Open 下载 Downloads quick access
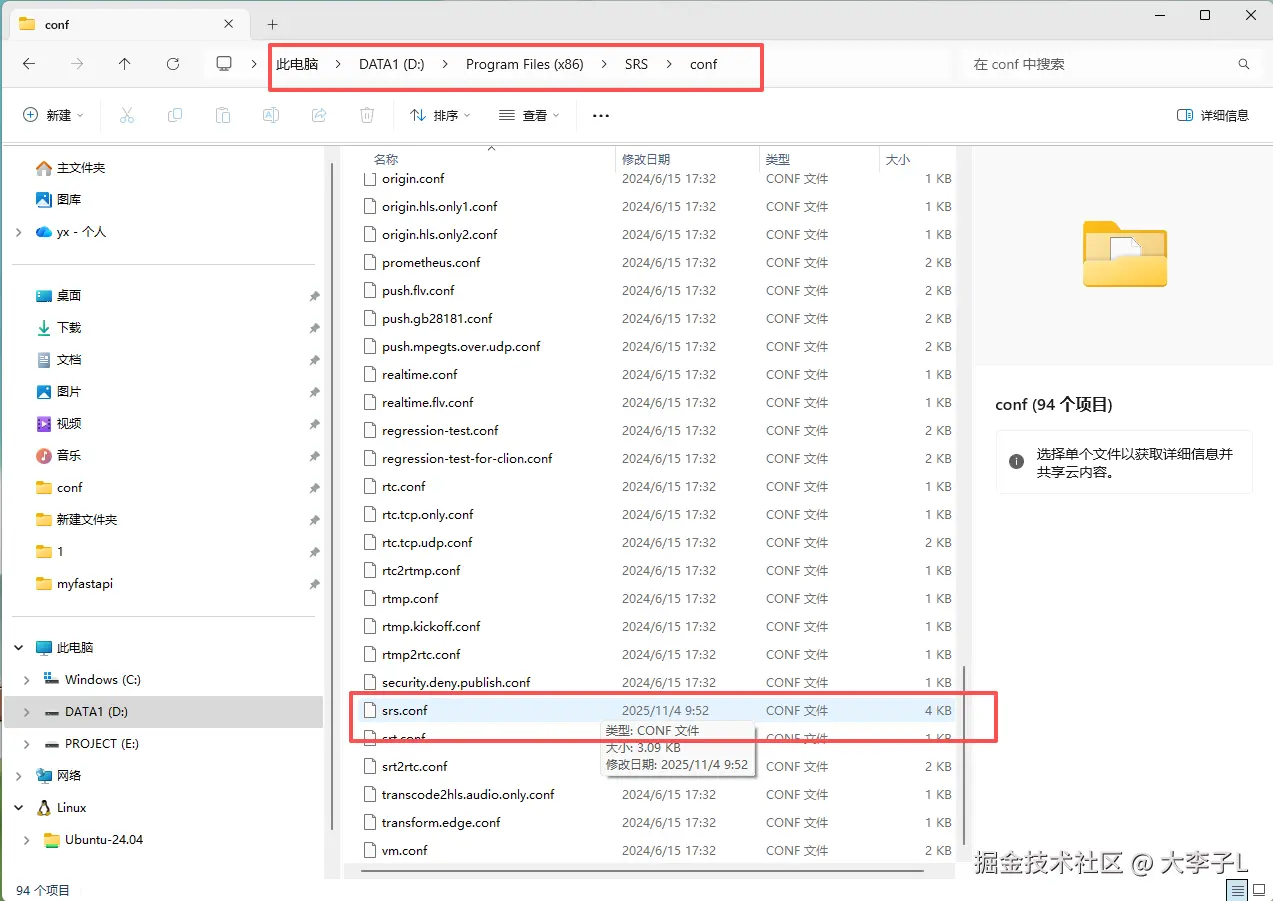1273x901 pixels. click(x=59, y=328)
